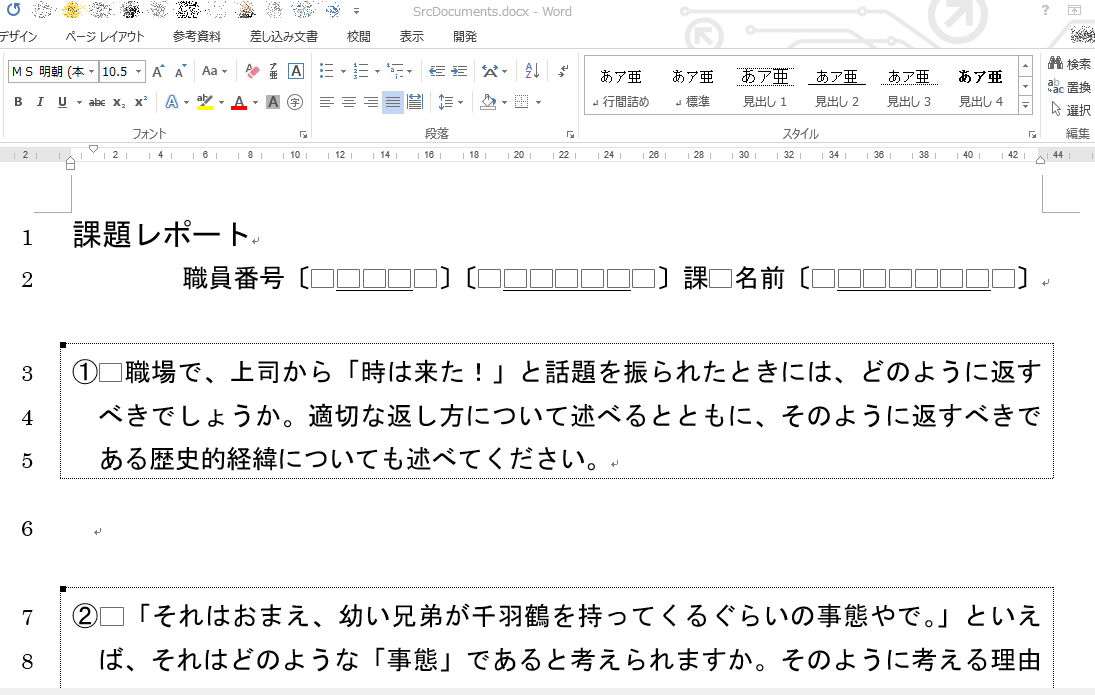
Task: Switch to the 校閲 ribbon tab
Action: point(358,36)
